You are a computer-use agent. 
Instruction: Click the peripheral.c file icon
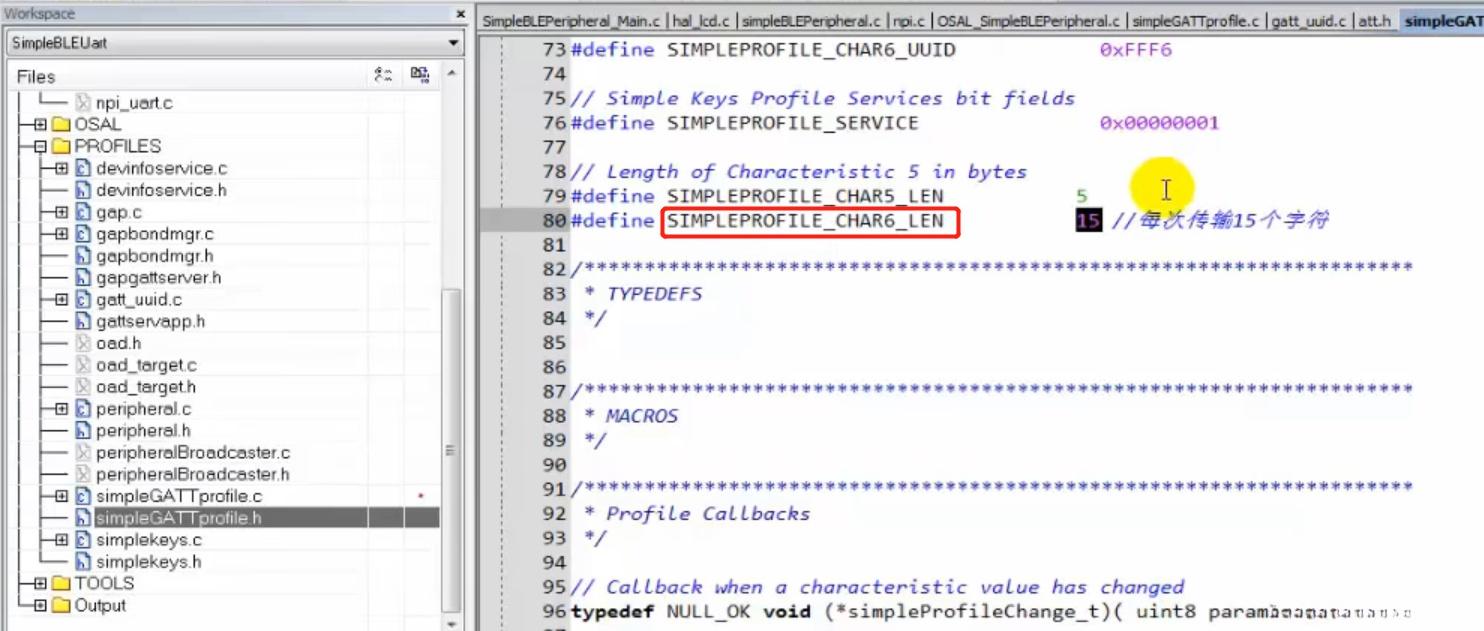tap(83, 409)
